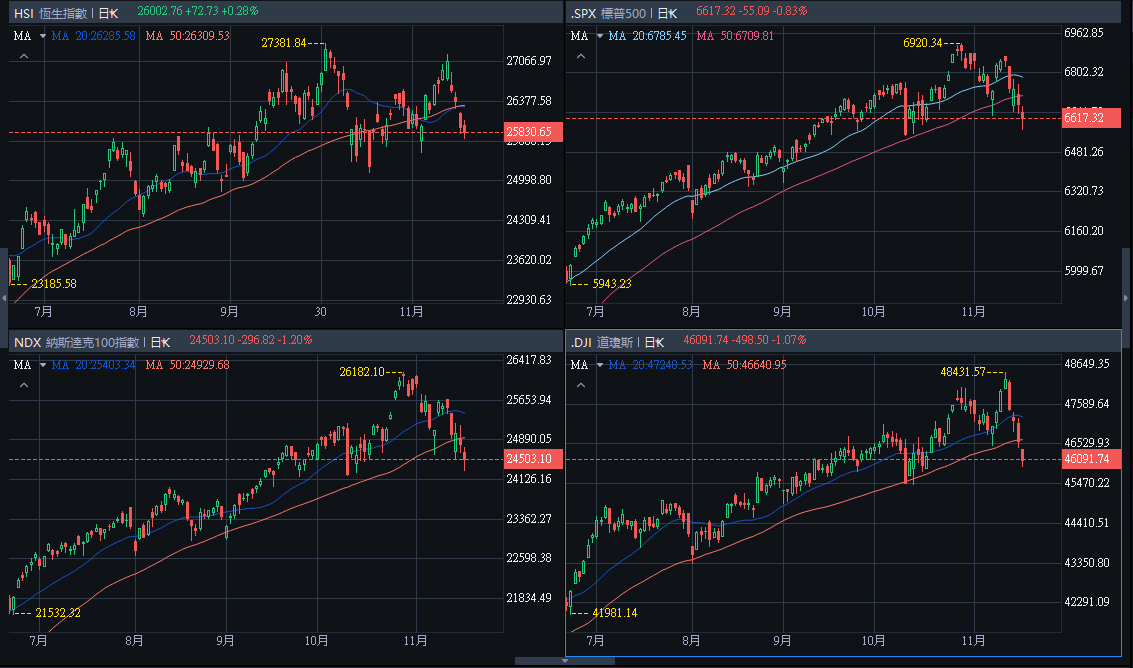Click the SPX current price tag 6617.32
Screen dimensions: 1133x668
pos(1087,118)
